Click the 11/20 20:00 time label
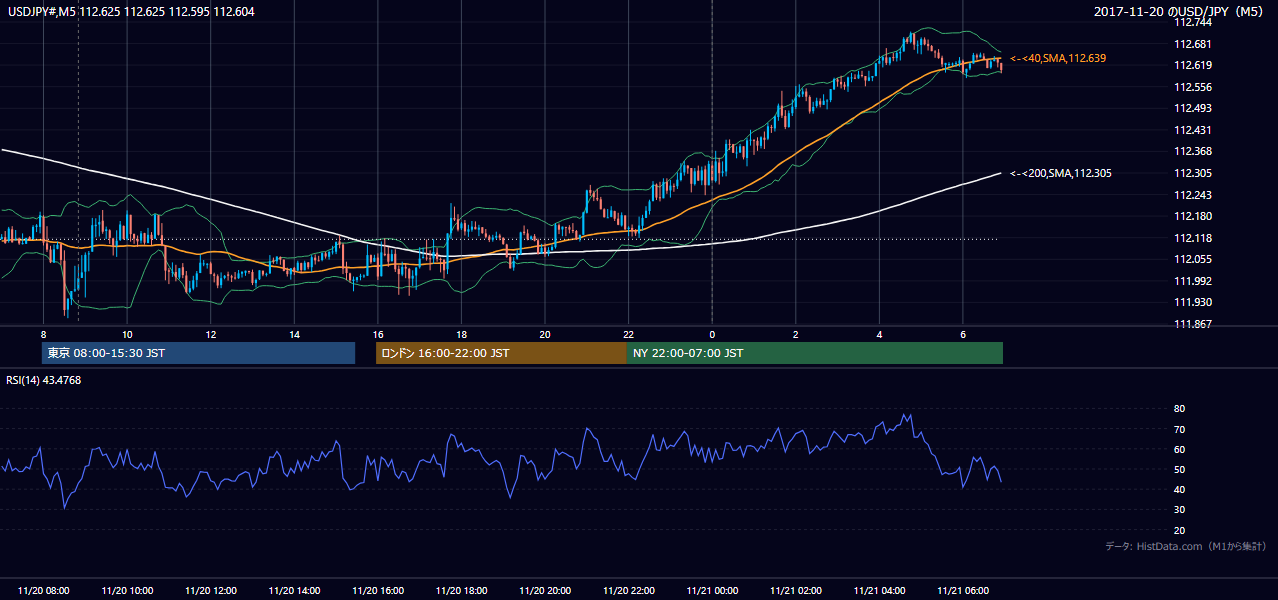1278x600 pixels. [x=545, y=591]
